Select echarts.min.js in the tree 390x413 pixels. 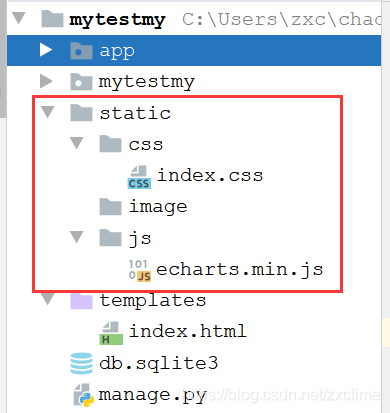pyautogui.click(x=240, y=270)
